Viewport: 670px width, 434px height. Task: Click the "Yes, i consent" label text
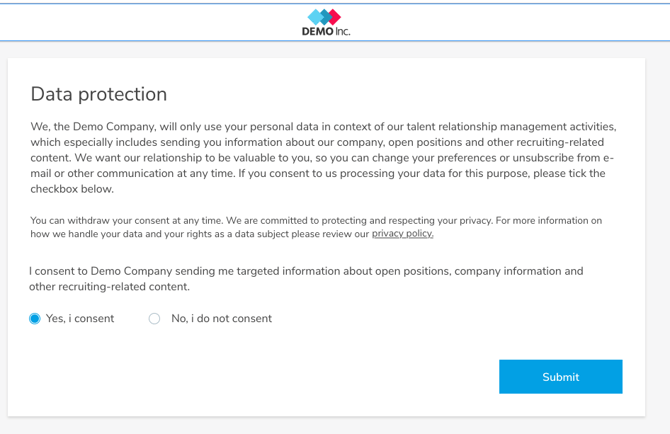80,319
